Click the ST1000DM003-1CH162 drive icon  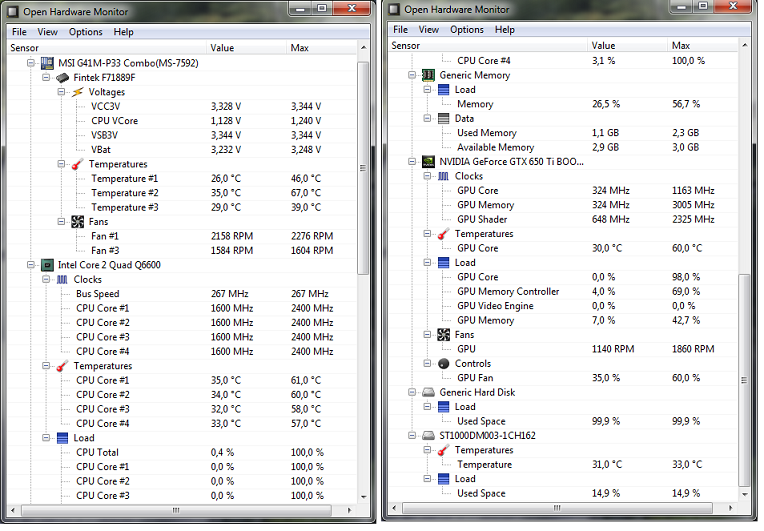[x=428, y=436]
